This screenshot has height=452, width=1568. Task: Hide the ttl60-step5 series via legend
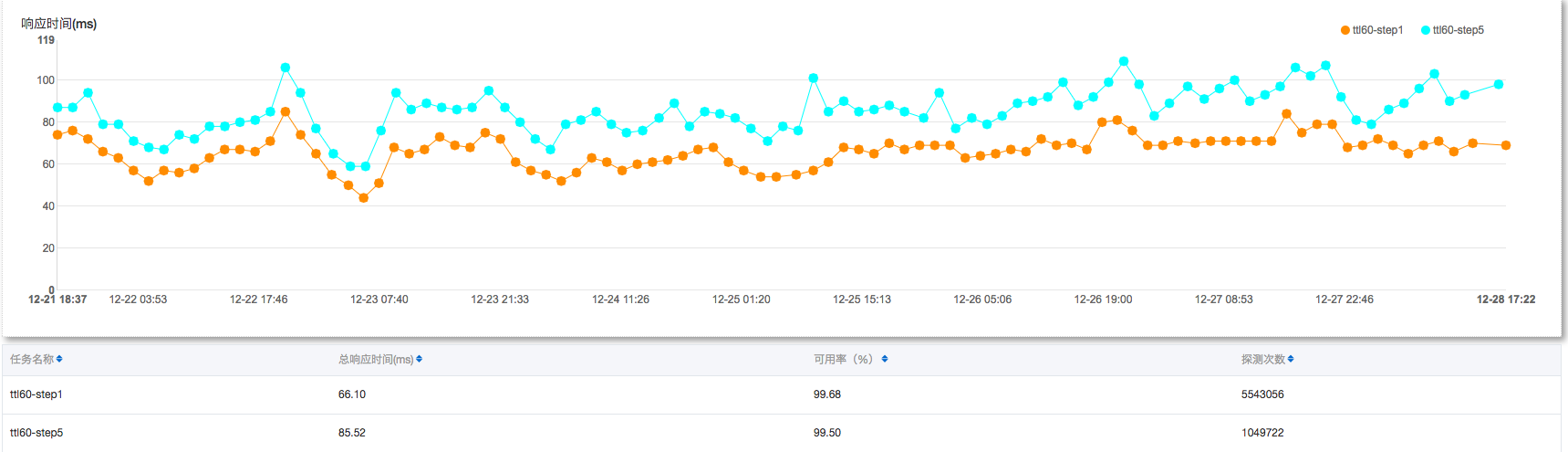(1452, 30)
